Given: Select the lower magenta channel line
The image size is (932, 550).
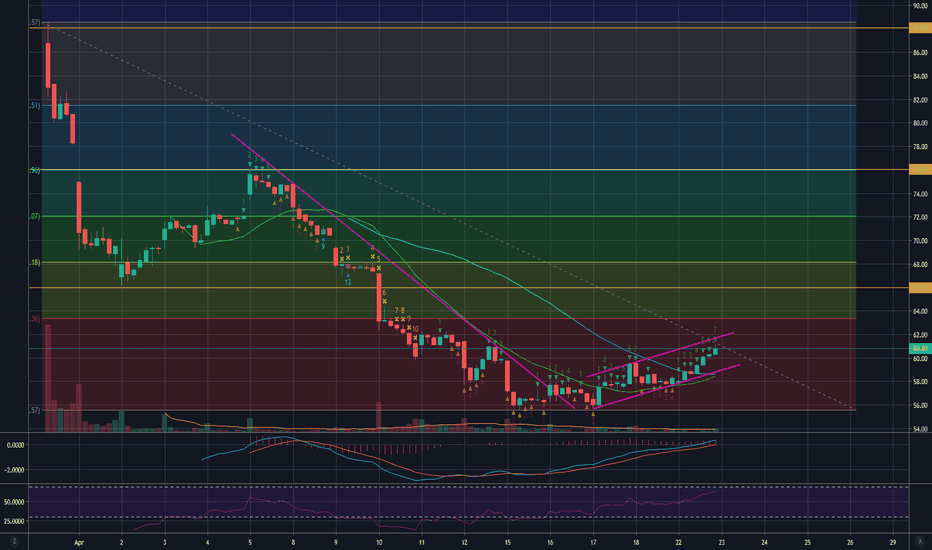Looking at the screenshot, I should [x=667, y=386].
